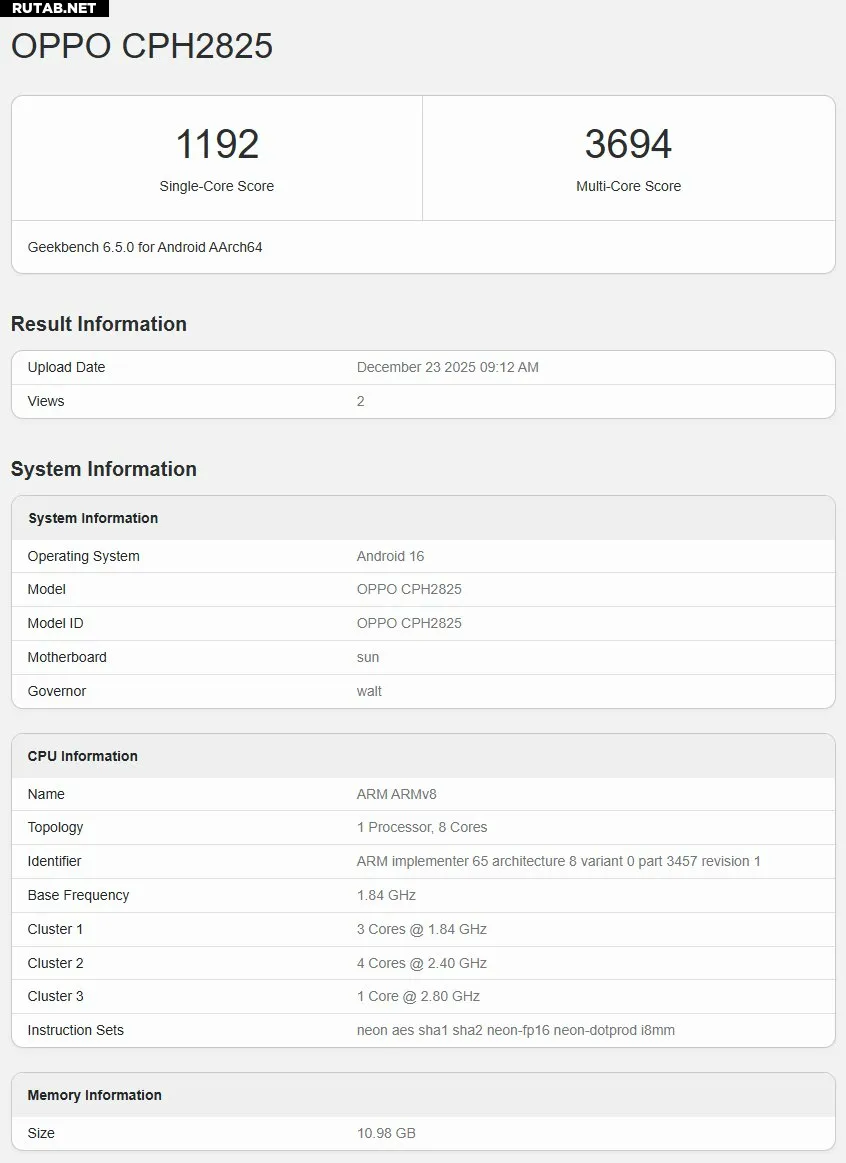846x1163 pixels.
Task: Select the 1192 single-core score
Action: (217, 144)
